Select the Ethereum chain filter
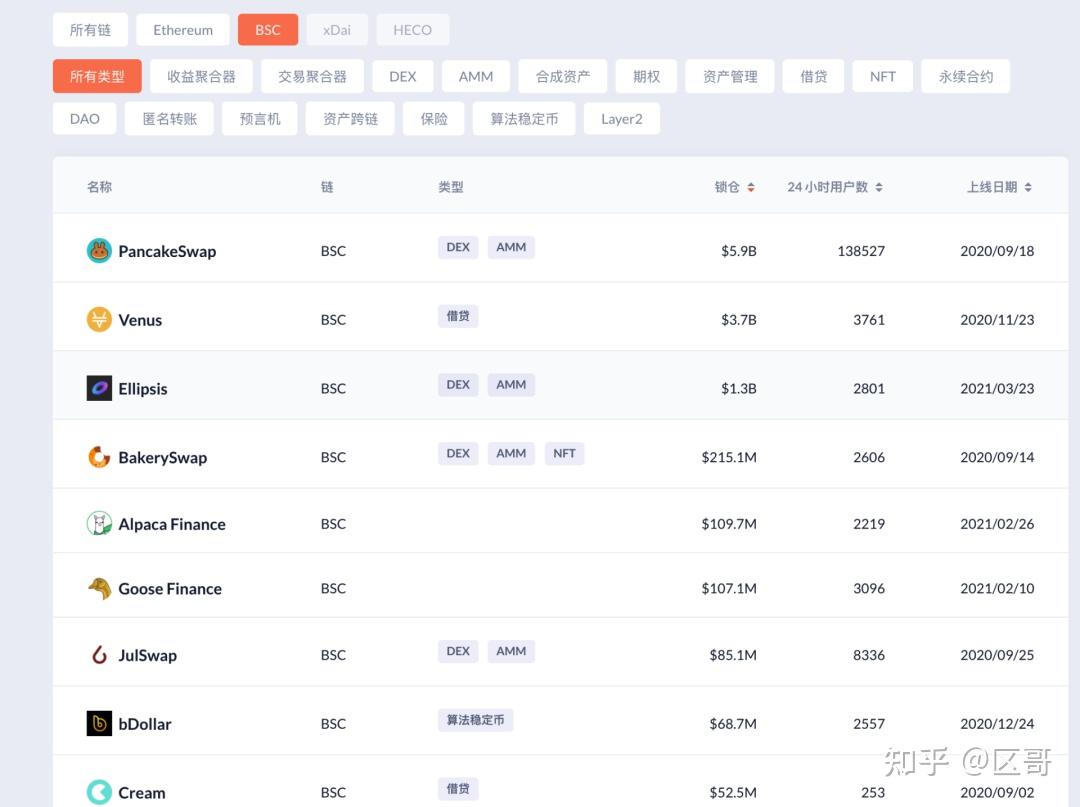The image size is (1080, 807). click(183, 30)
